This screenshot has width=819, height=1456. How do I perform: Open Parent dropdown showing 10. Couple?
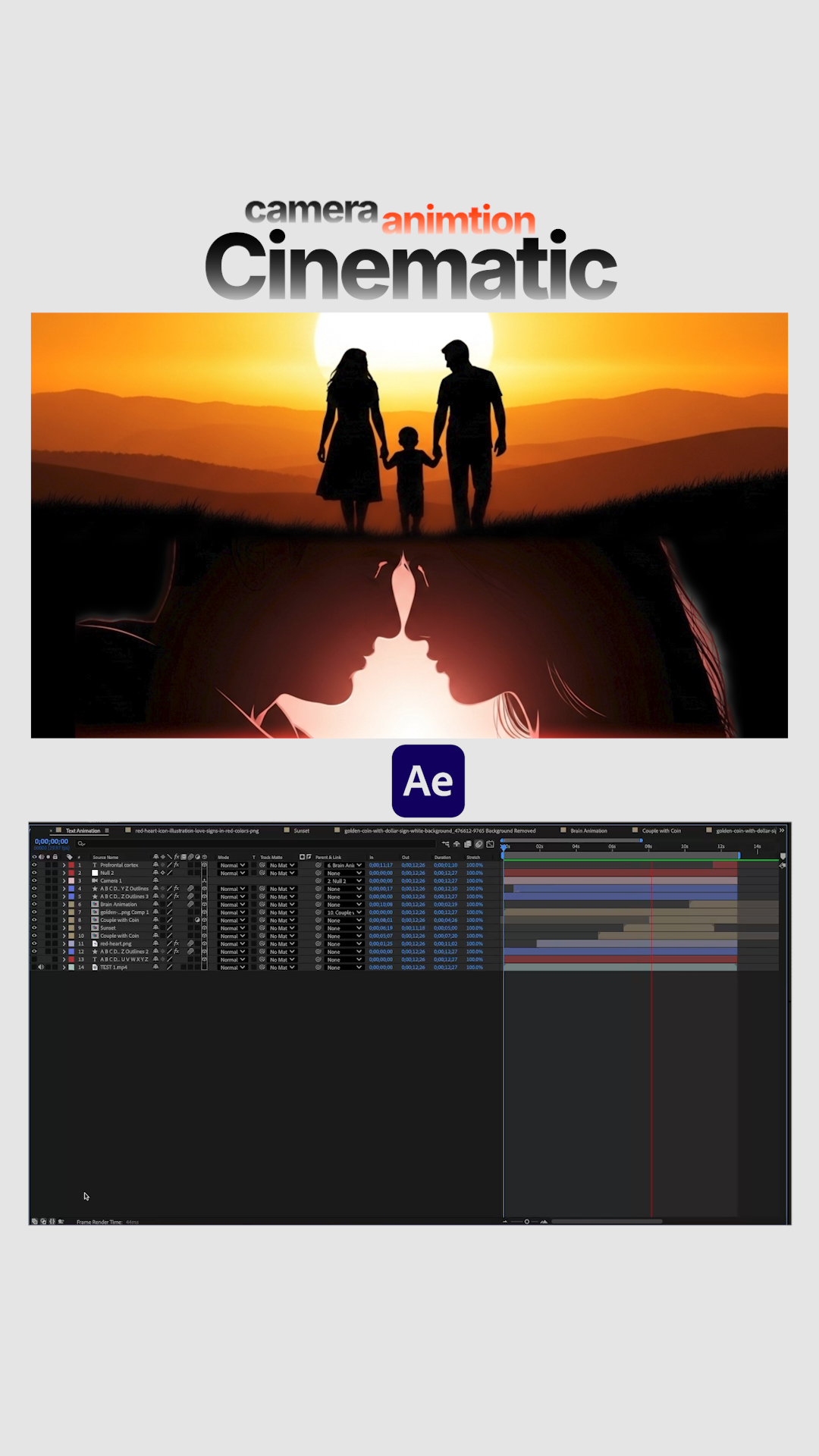click(344, 912)
